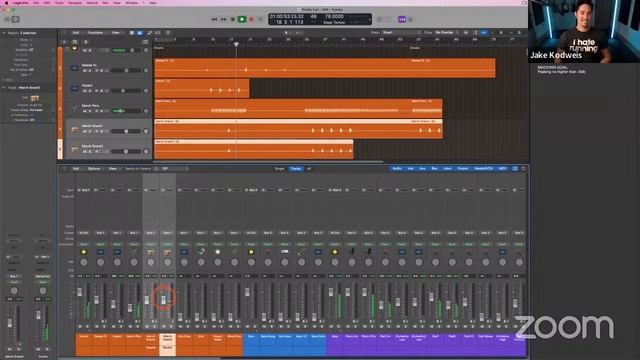The width and height of the screenshot is (640, 360).
Task: Mute the Sweep Fx track in its track header
Action: (85, 71)
